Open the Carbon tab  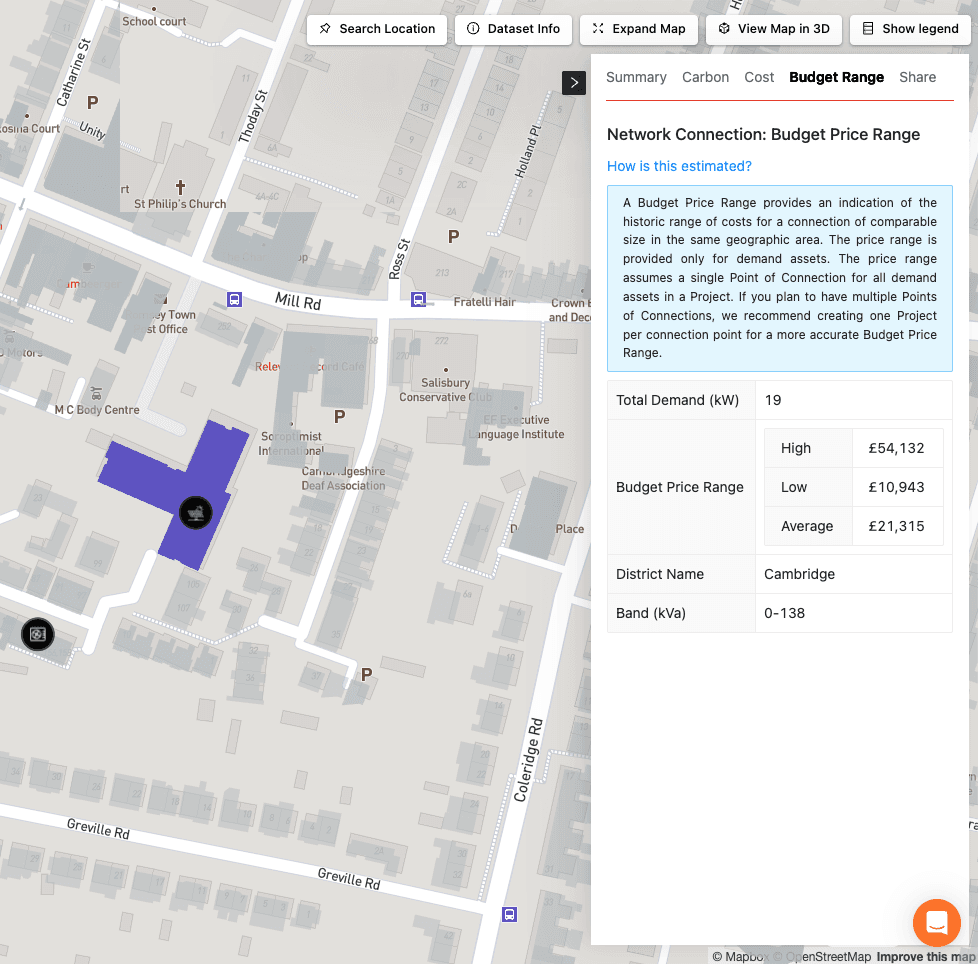pyautogui.click(x=705, y=77)
